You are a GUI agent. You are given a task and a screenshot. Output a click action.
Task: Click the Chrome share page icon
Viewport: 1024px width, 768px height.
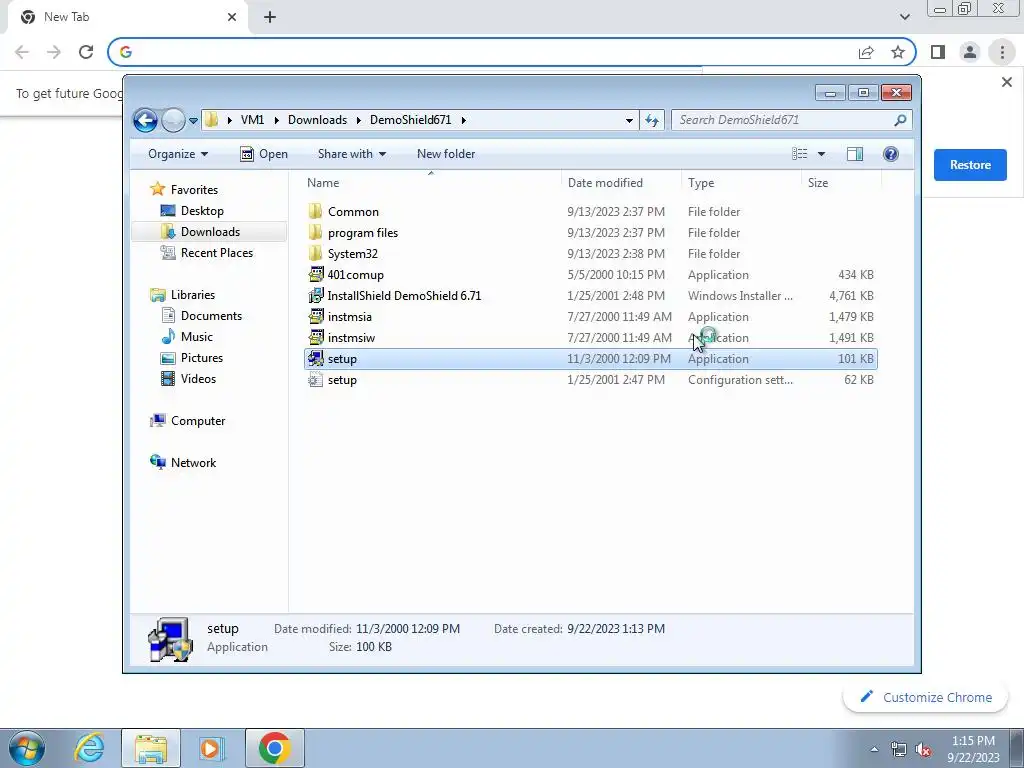click(866, 52)
